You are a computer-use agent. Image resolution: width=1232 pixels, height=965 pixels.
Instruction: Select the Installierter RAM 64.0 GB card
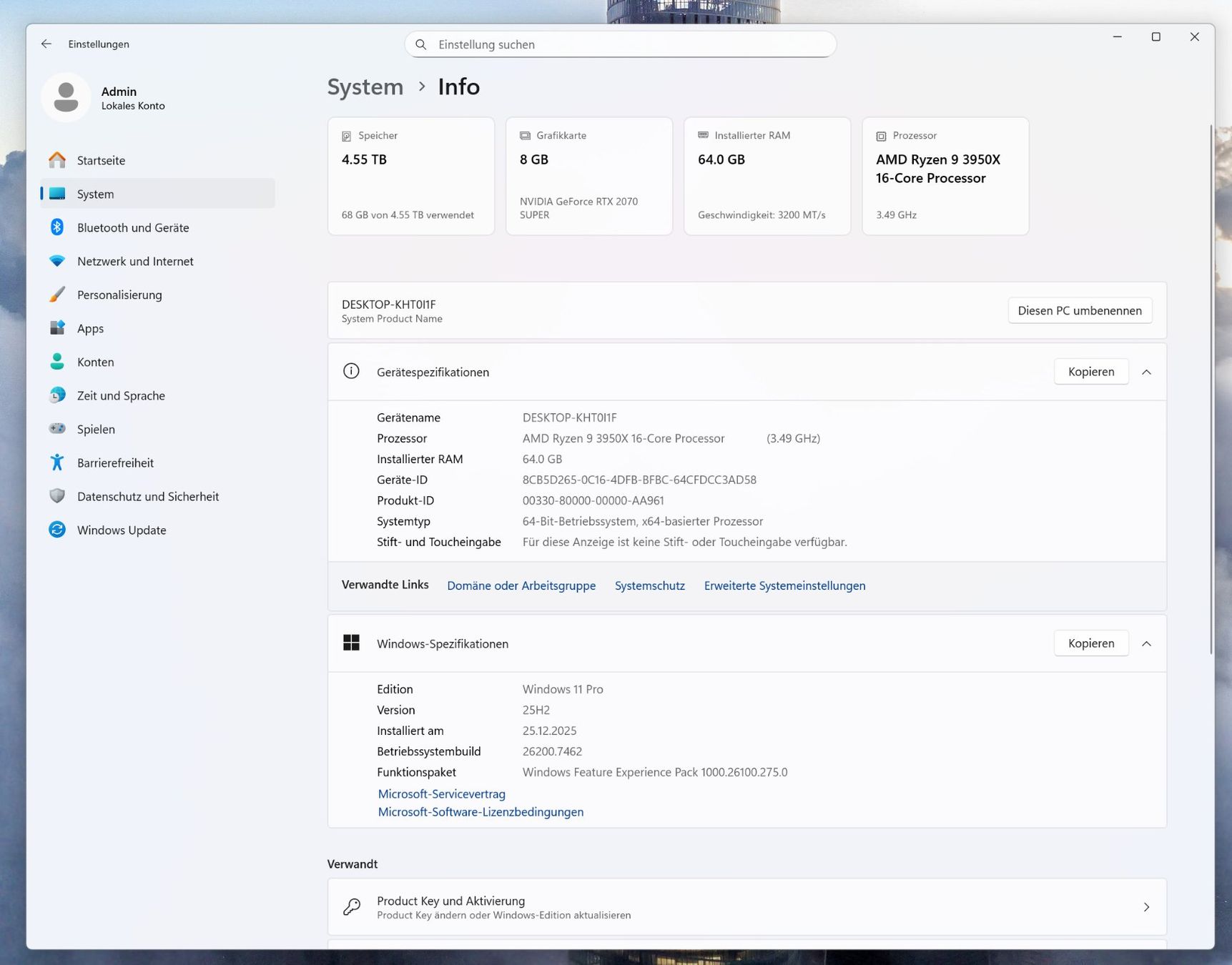pyautogui.click(x=767, y=176)
